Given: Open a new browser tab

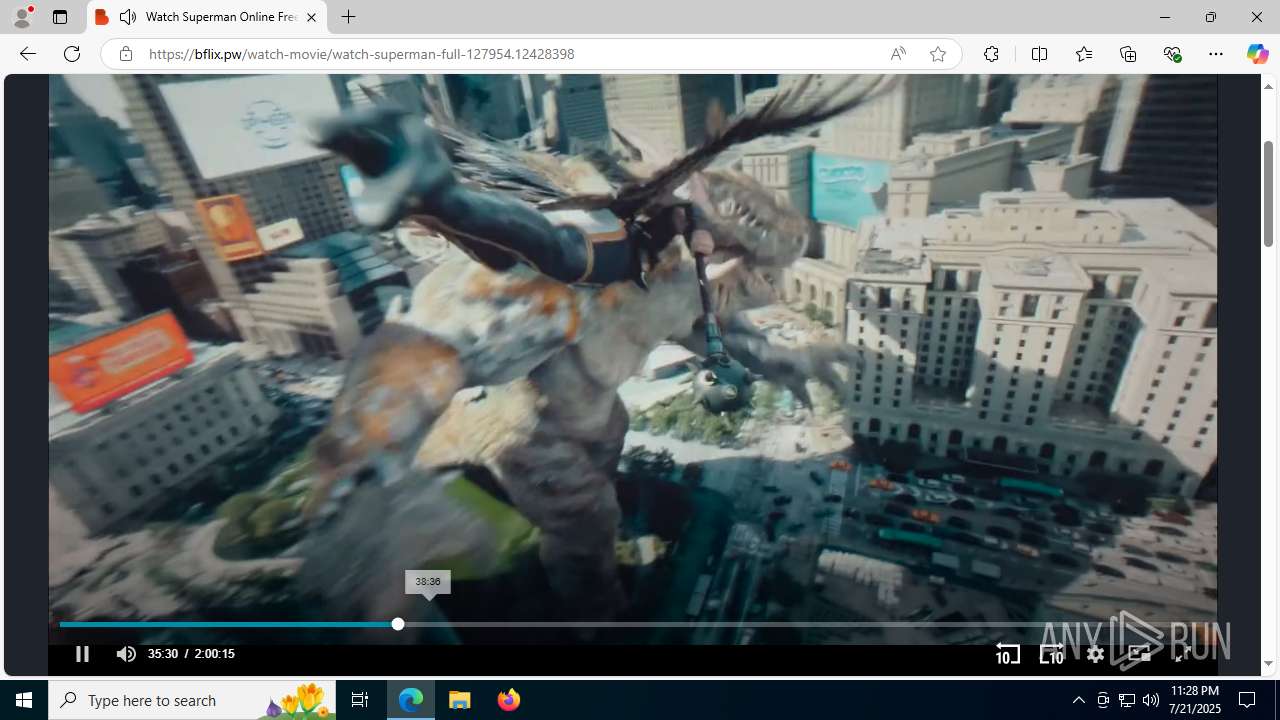Looking at the screenshot, I should click(348, 17).
